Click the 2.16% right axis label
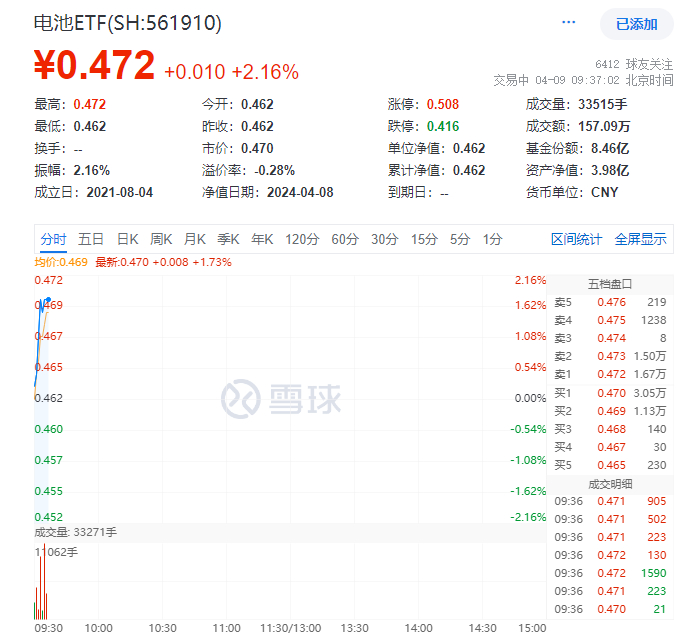Image resolution: width=678 pixels, height=641 pixels. 530,280
